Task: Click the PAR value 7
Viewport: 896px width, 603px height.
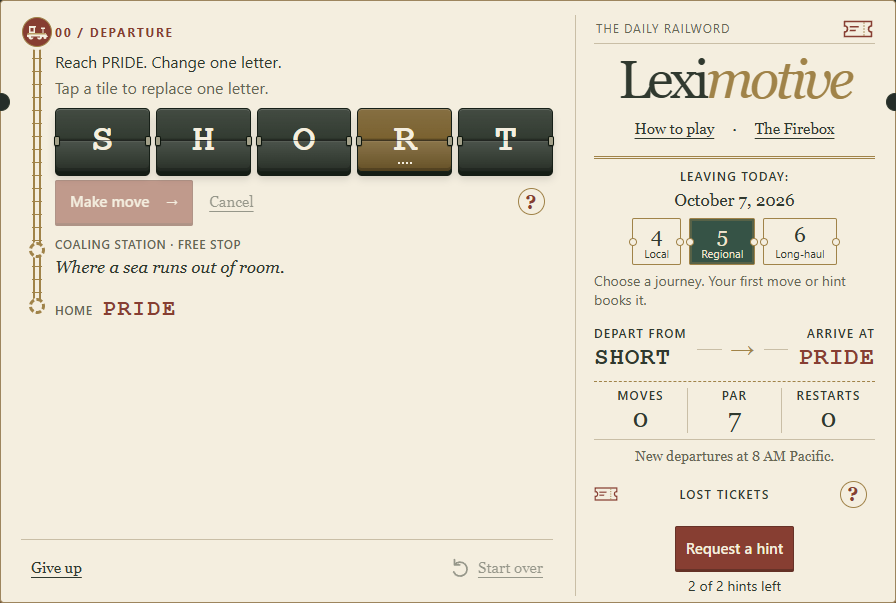Action: coord(734,422)
